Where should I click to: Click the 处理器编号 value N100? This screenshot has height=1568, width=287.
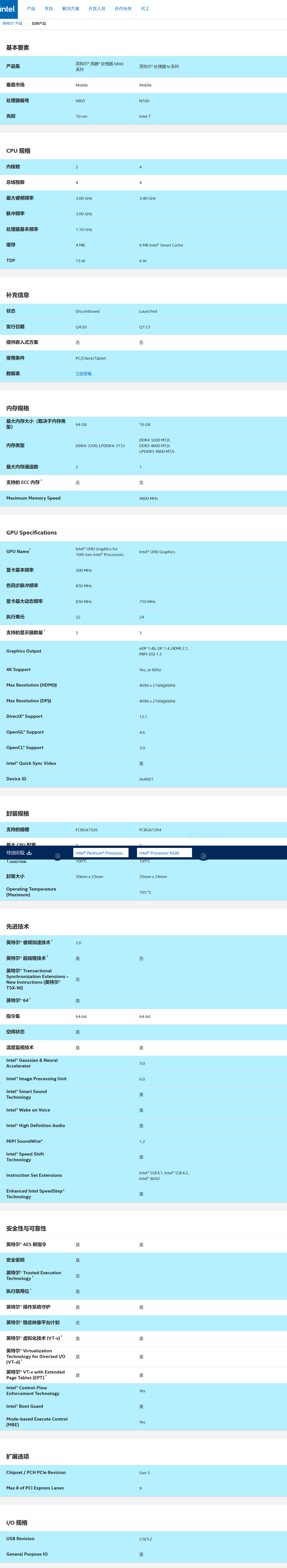(x=144, y=101)
